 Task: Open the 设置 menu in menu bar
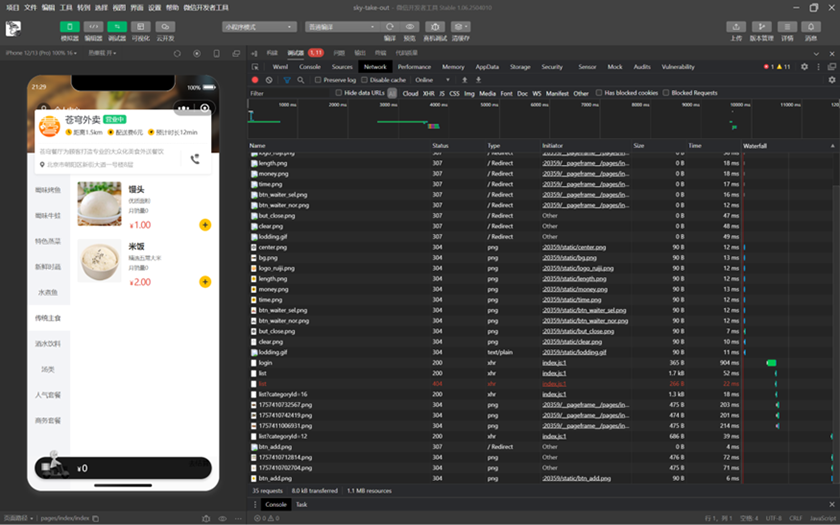coord(154,8)
